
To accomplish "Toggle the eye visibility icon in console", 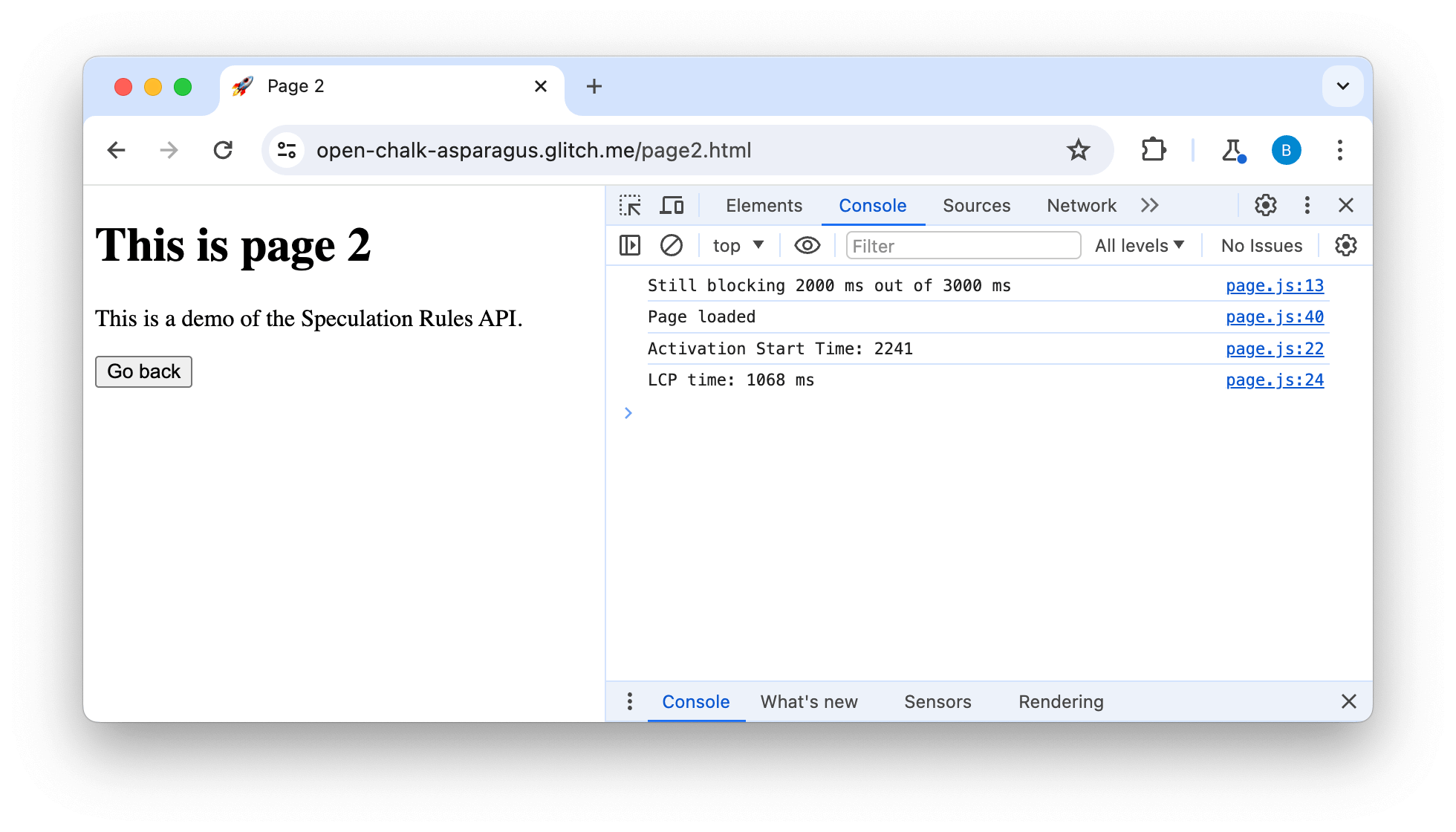I will tap(806, 246).
